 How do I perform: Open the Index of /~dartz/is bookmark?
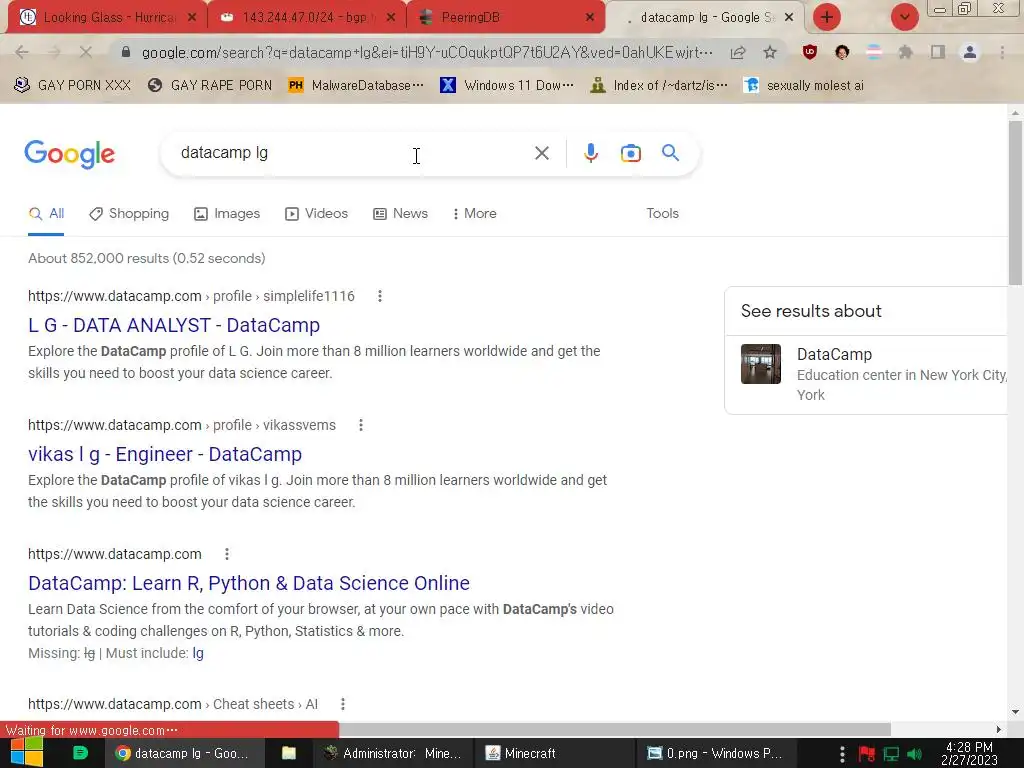pyautogui.click(x=658, y=86)
